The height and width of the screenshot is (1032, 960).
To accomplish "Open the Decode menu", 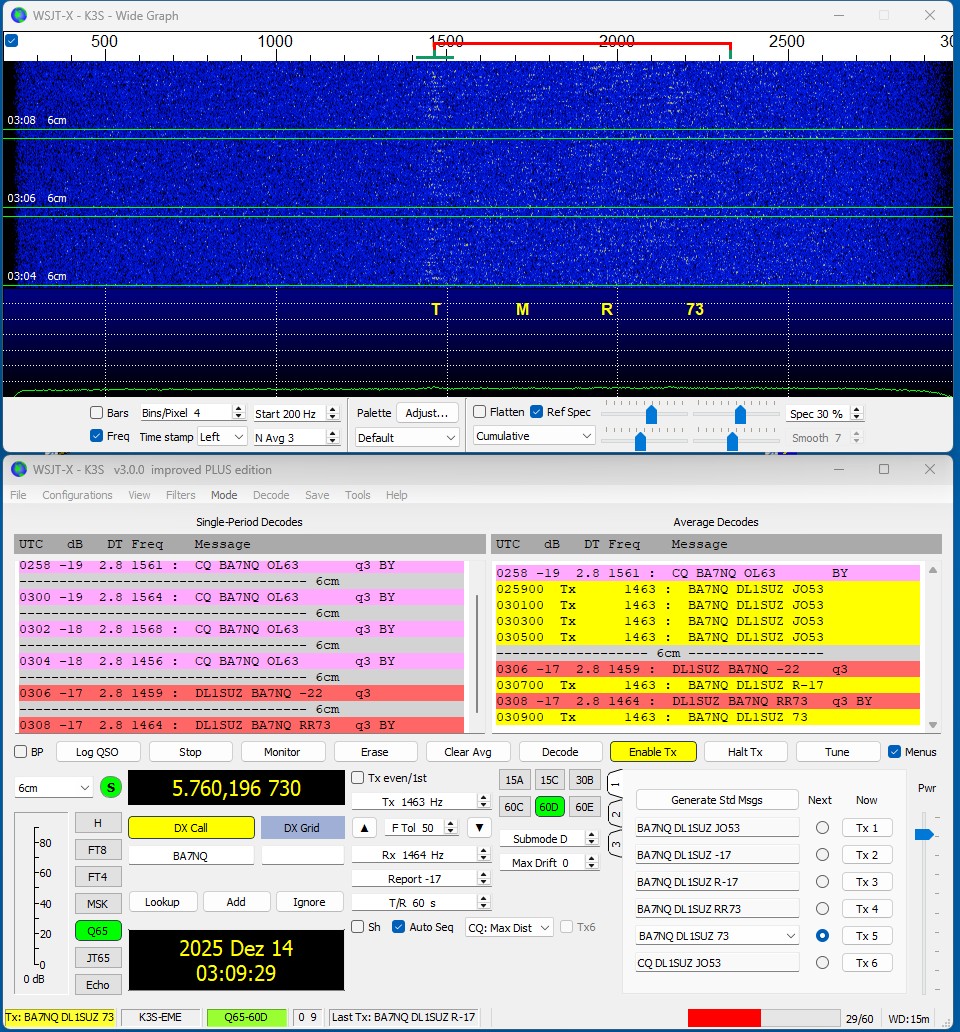I will [270, 494].
